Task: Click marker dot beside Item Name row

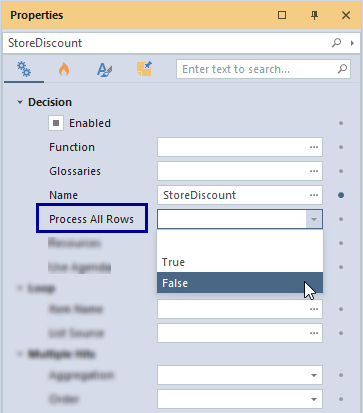Action: click(341, 309)
